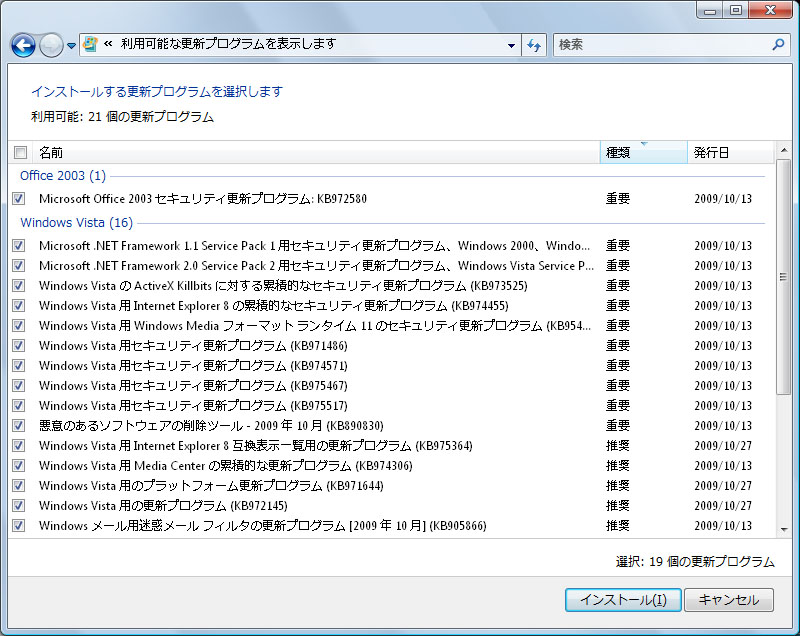Minimize the update window

(x=710, y=11)
